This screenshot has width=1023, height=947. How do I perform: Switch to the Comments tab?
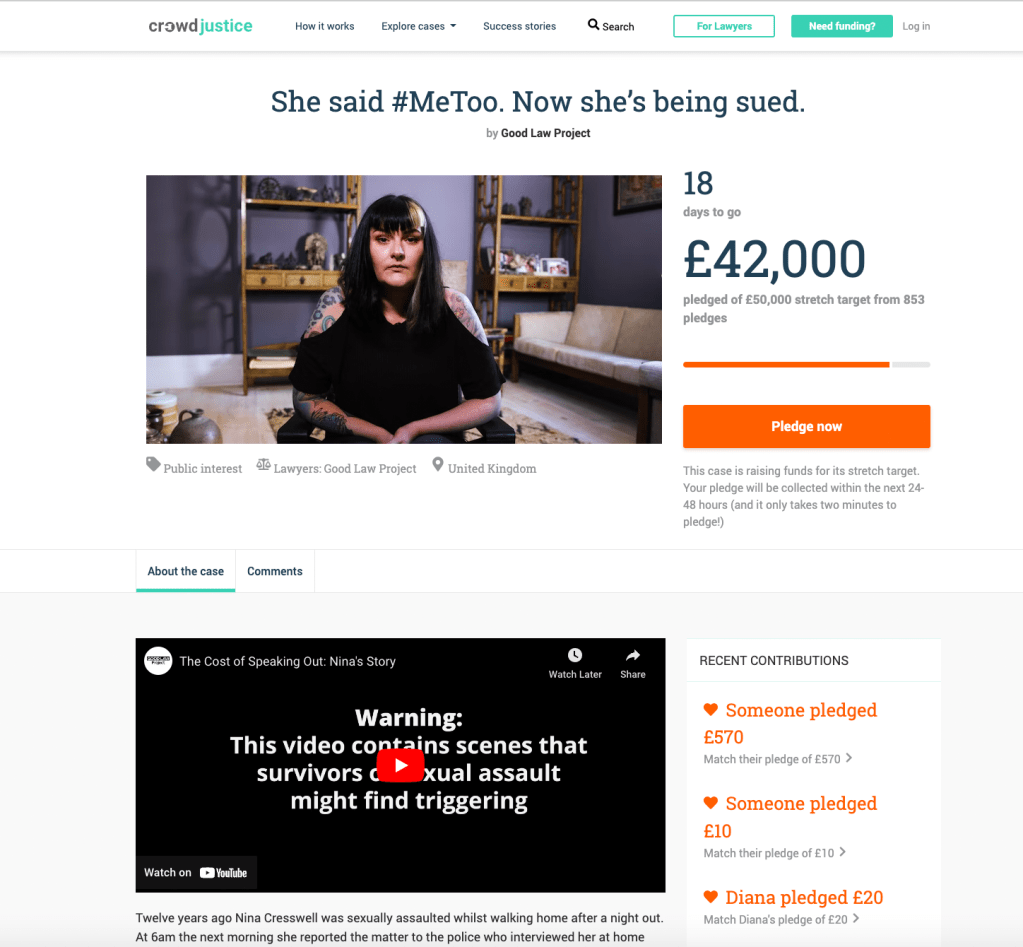275,571
